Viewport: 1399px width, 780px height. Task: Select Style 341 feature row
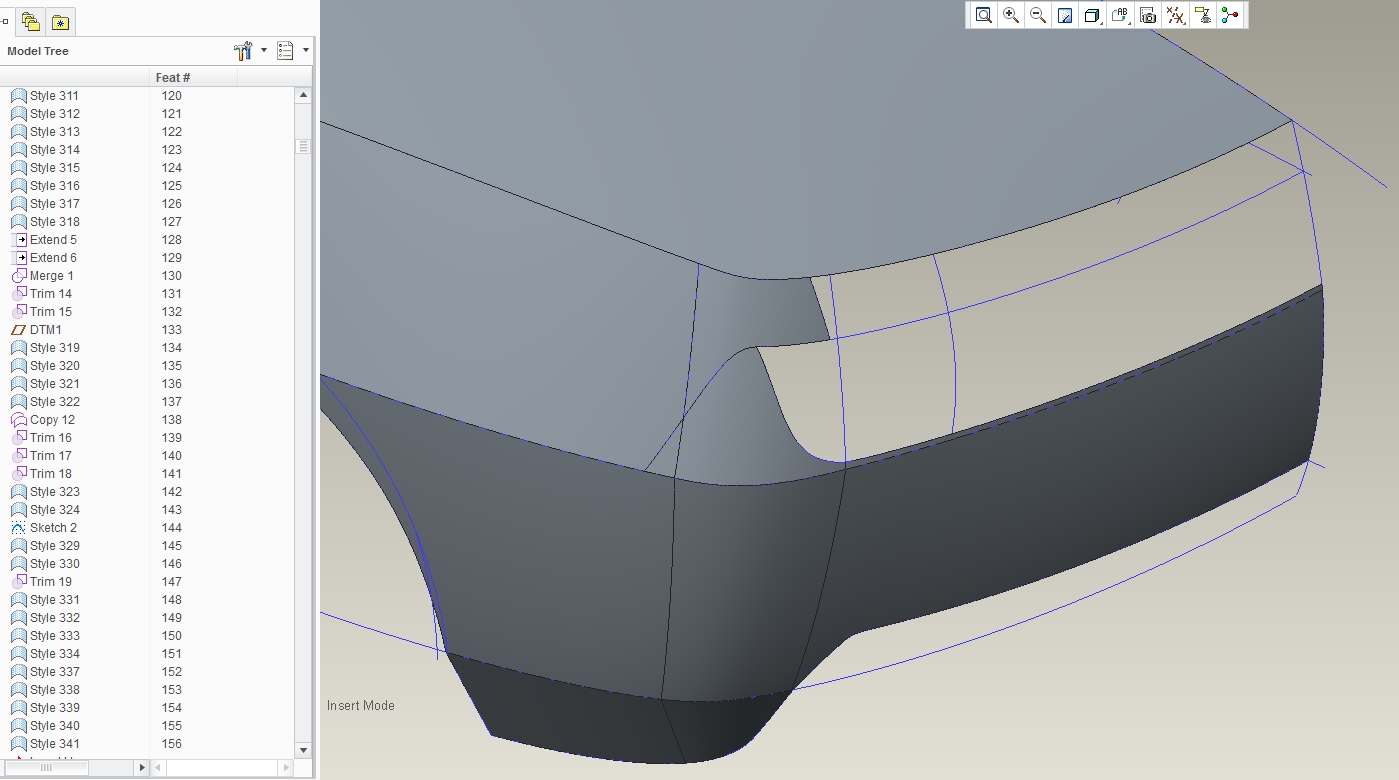[54, 744]
